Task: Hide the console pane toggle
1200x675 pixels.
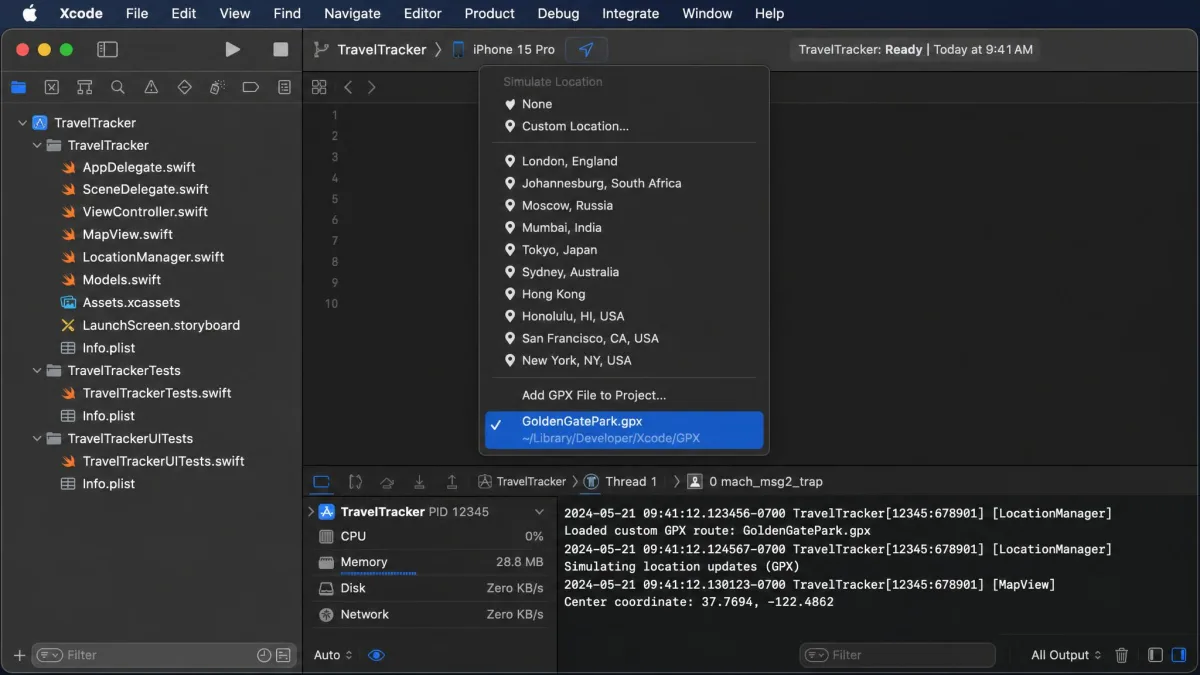Action: [1179, 655]
